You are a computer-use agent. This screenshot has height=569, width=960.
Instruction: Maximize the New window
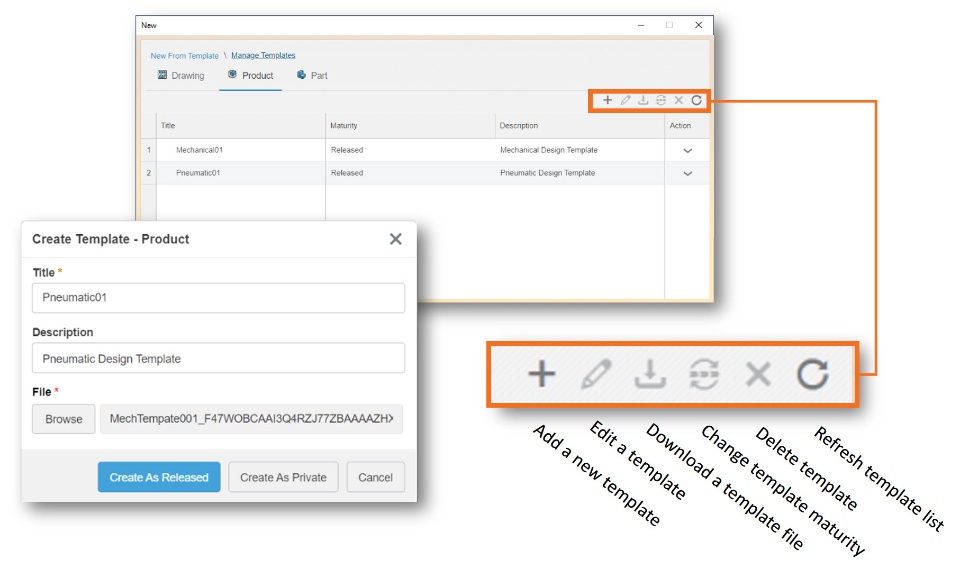pyautogui.click(x=669, y=25)
